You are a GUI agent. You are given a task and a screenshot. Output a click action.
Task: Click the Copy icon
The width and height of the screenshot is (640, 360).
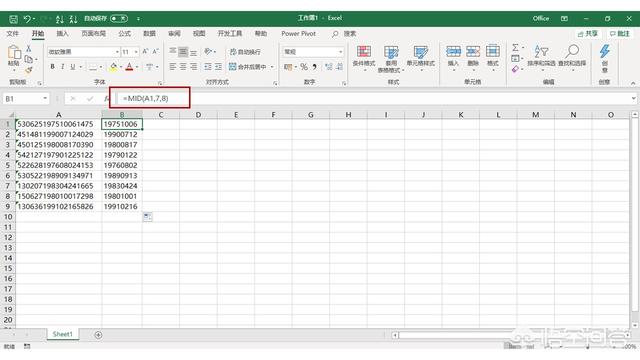click(x=29, y=59)
